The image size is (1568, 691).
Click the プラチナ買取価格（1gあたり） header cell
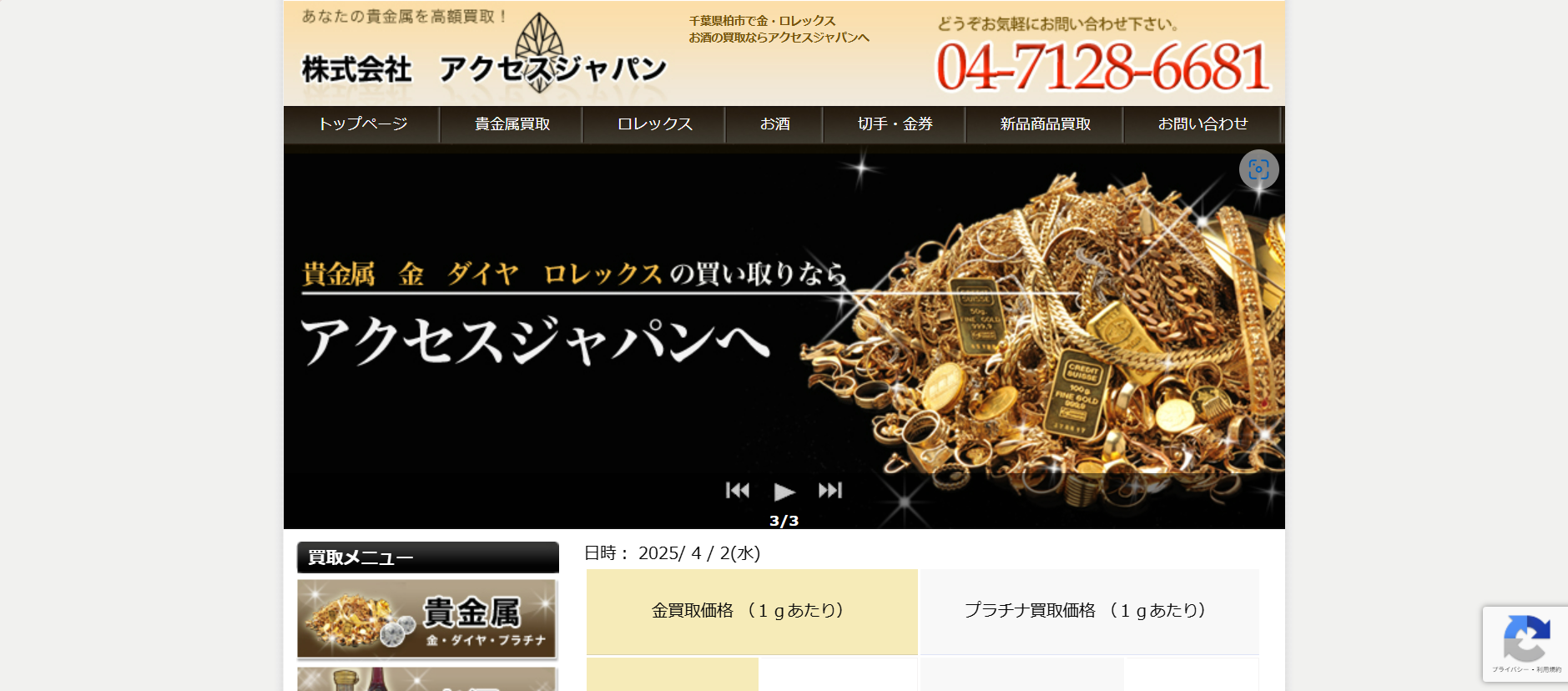[x=1089, y=612]
